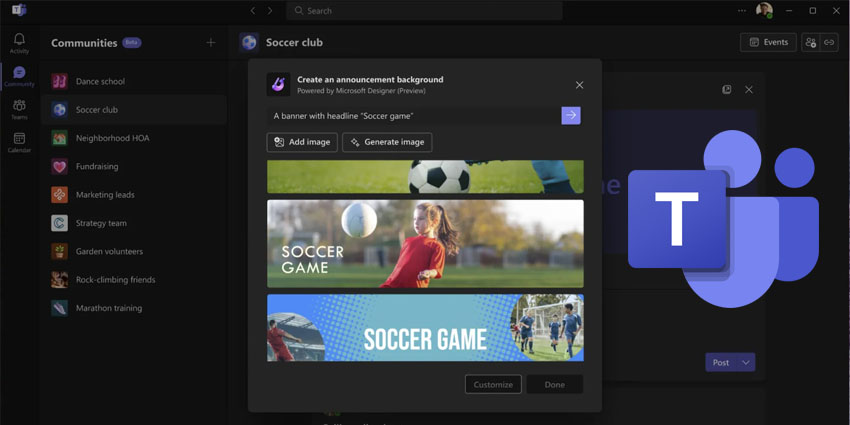
Task: Select Soccer club in the communities list
Action: (x=134, y=110)
